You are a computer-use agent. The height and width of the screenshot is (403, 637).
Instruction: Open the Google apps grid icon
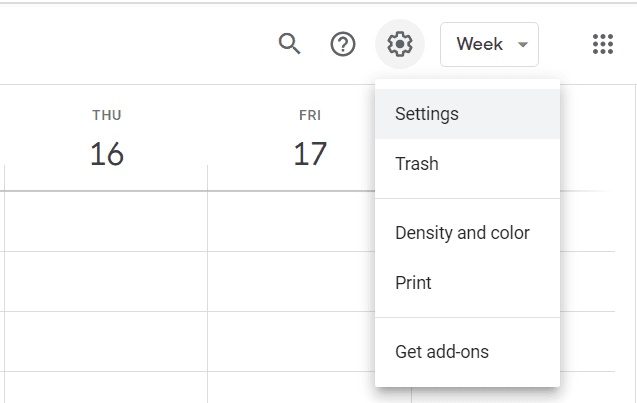[x=602, y=44]
